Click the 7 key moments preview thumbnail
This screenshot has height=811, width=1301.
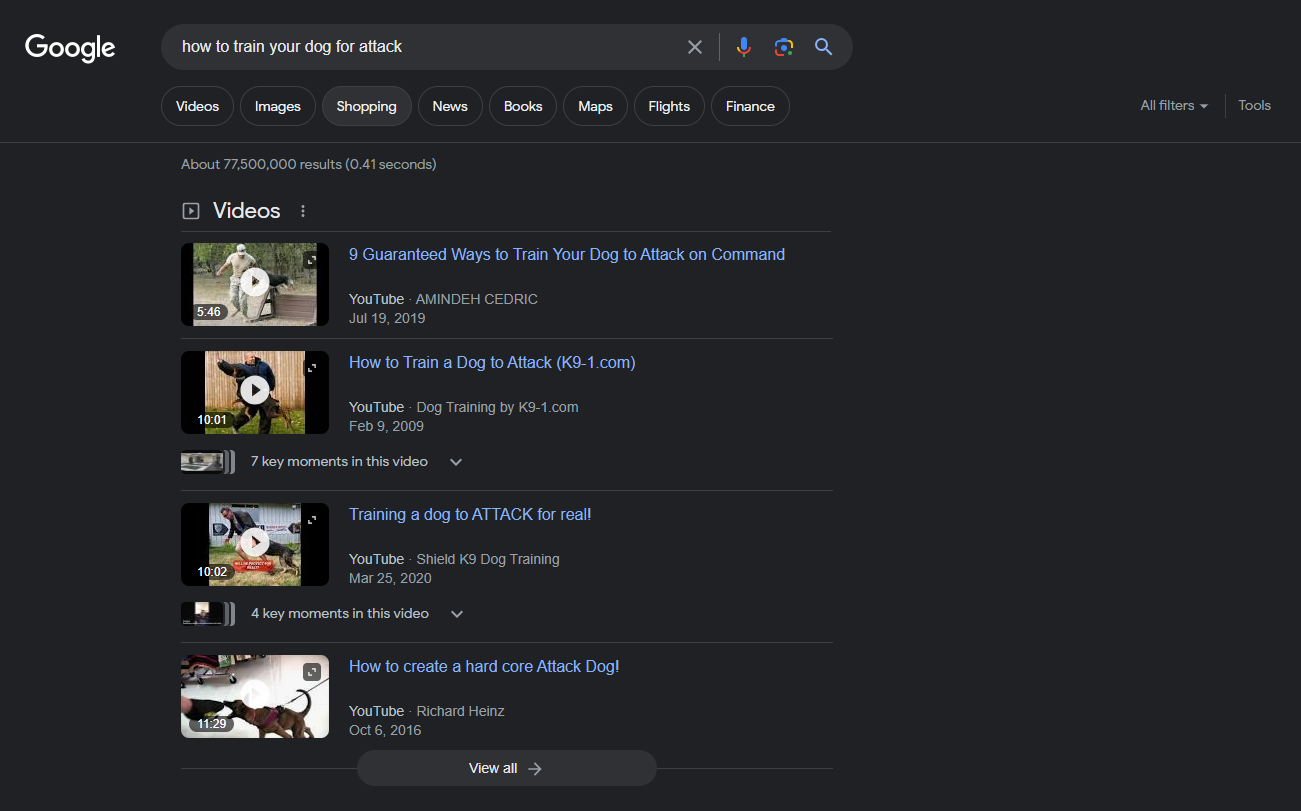coord(207,462)
